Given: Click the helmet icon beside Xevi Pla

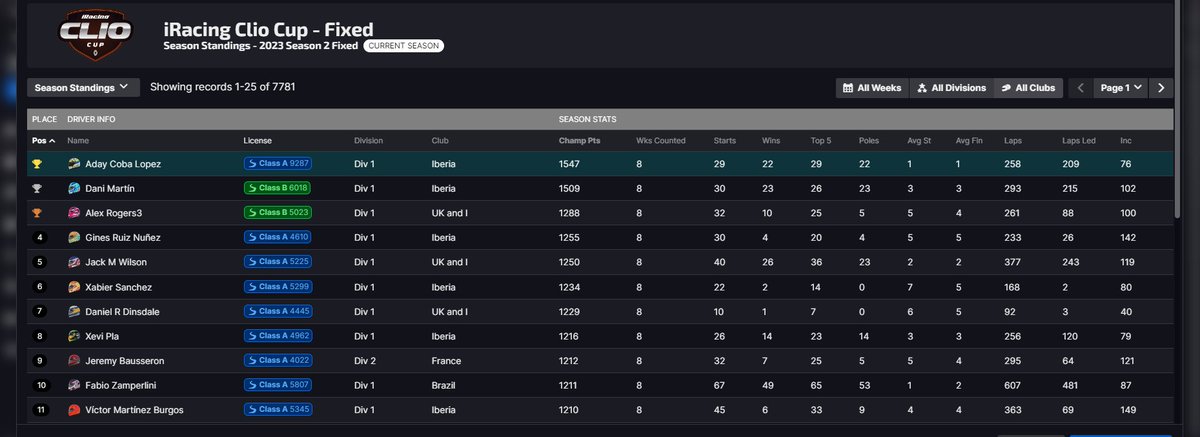Looking at the screenshot, I should (x=74, y=336).
